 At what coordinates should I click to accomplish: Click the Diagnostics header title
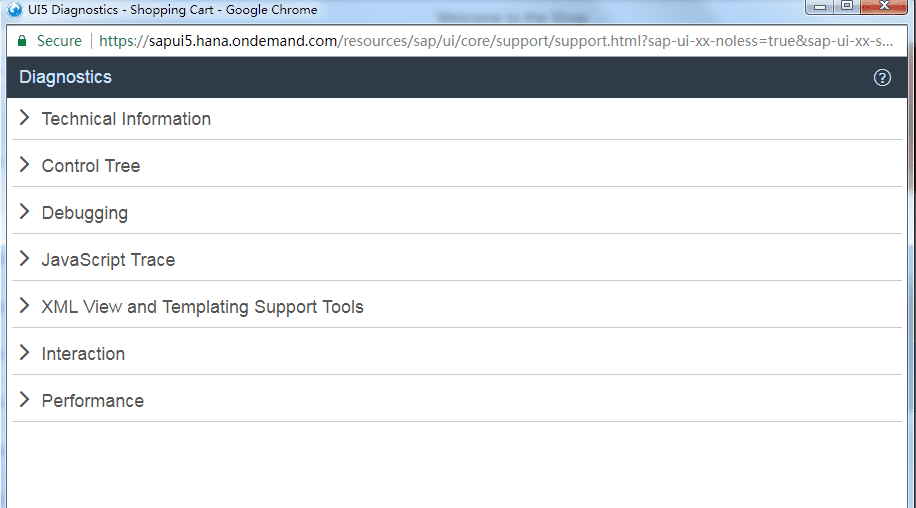66,77
